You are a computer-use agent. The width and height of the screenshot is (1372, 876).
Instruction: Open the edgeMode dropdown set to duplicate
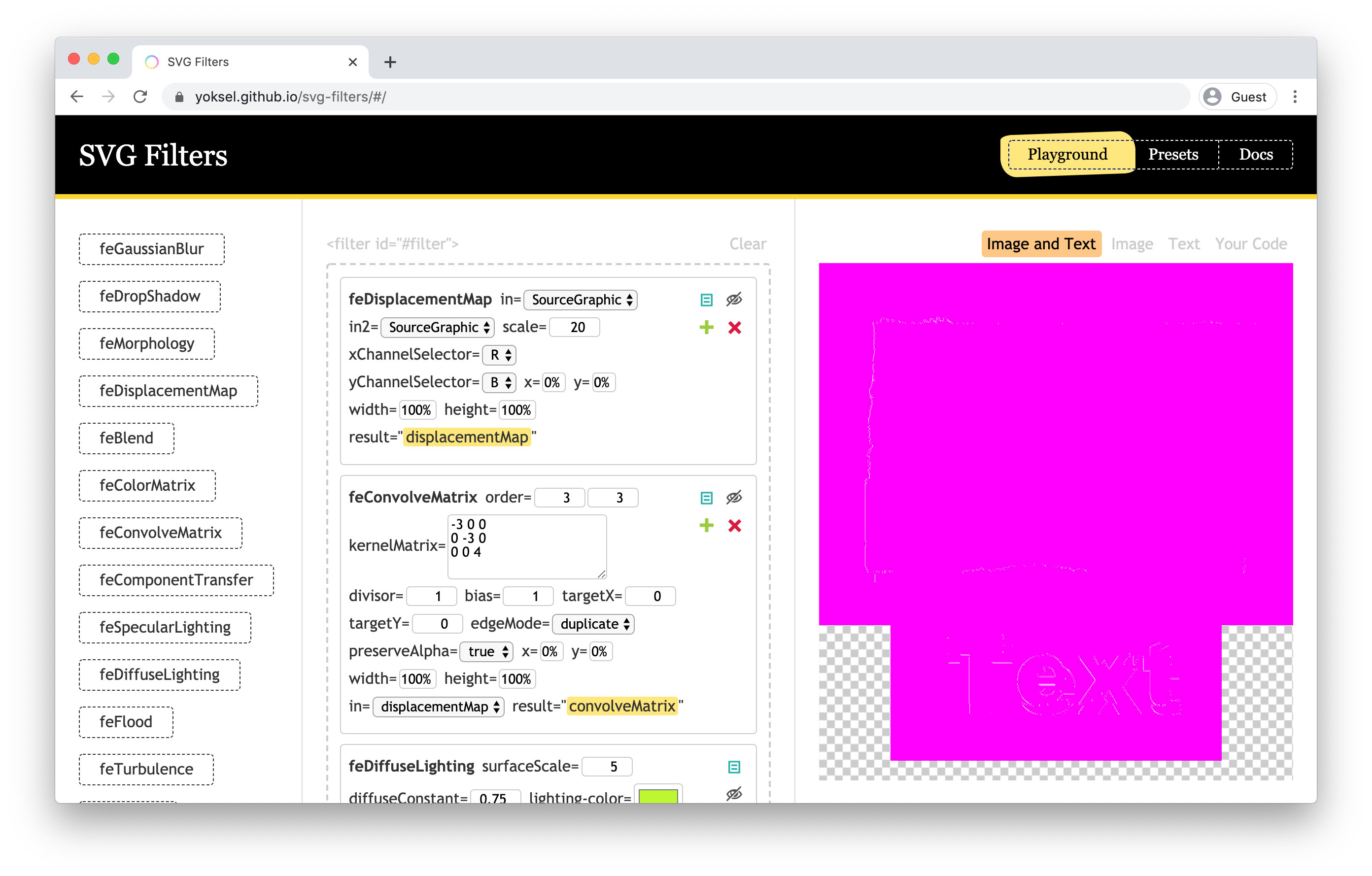click(x=593, y=624)
